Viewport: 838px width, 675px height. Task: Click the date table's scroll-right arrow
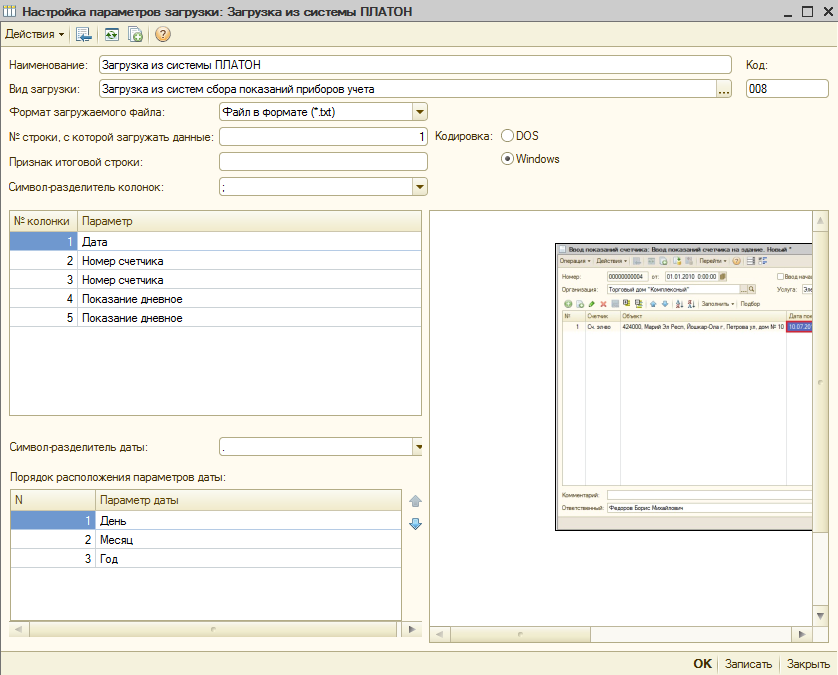click(x=412, y=629)
